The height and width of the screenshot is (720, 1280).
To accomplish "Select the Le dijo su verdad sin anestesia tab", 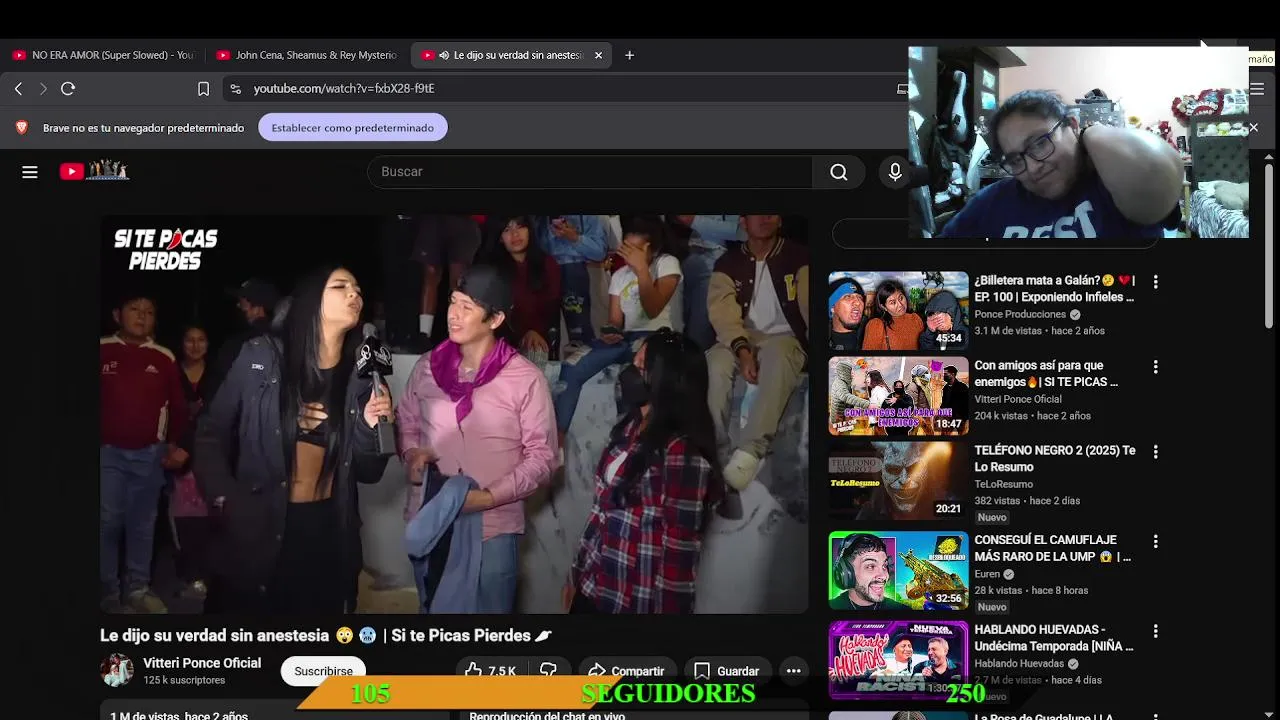I will click(510, 55).
